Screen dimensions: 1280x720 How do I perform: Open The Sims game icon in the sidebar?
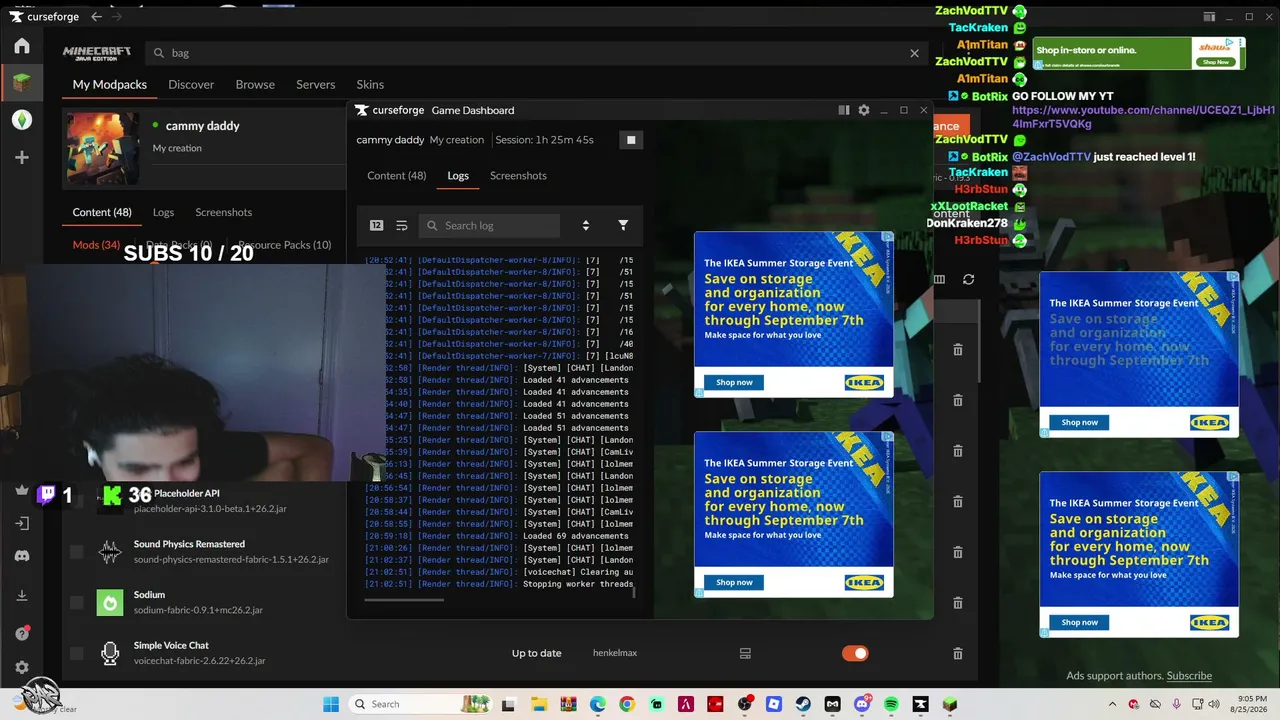point(22,120)
